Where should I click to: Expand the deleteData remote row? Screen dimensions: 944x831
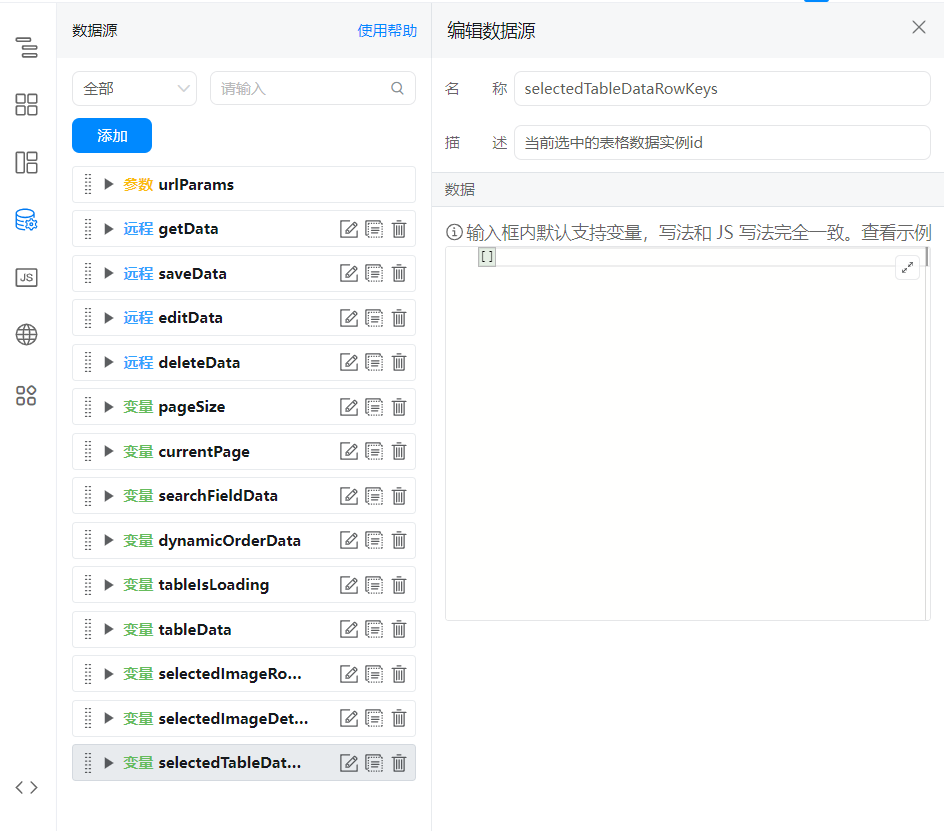pyautogui.click(x=109, y=363)
